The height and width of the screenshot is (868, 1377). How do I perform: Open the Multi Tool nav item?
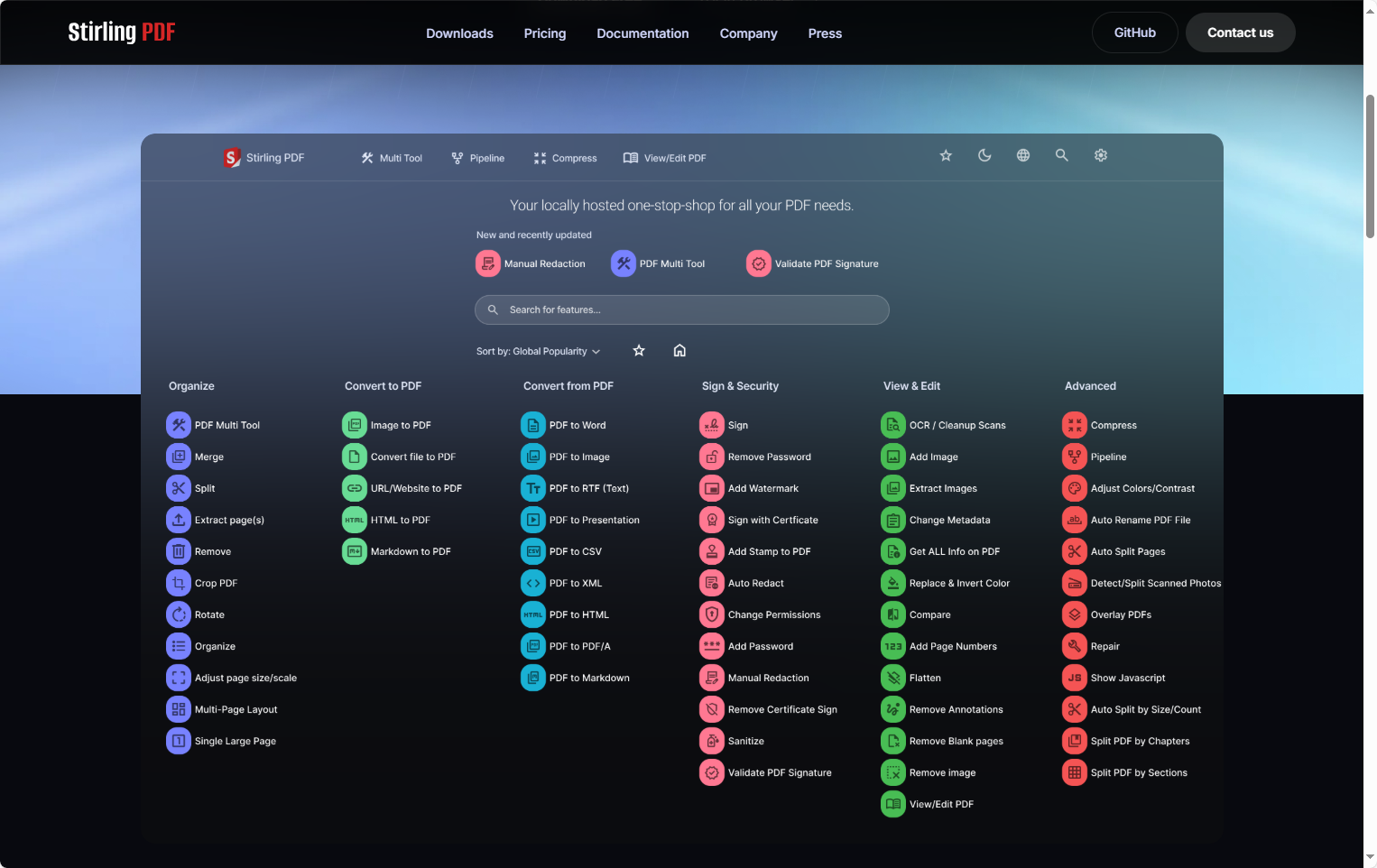coord(392,158)
